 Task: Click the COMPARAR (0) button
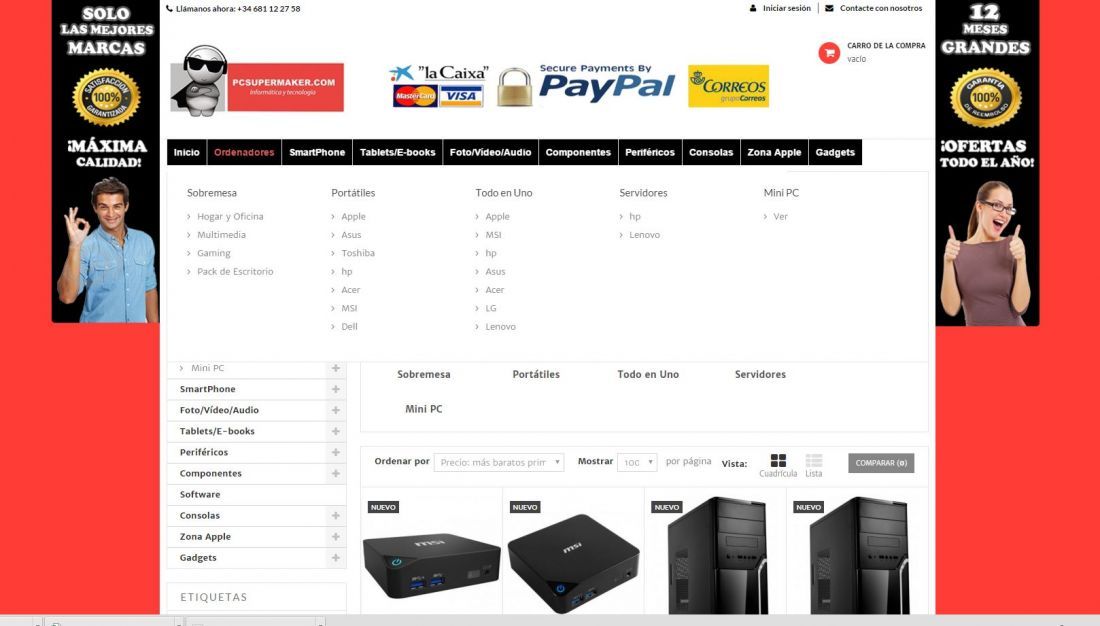click(x=881, y=463)
